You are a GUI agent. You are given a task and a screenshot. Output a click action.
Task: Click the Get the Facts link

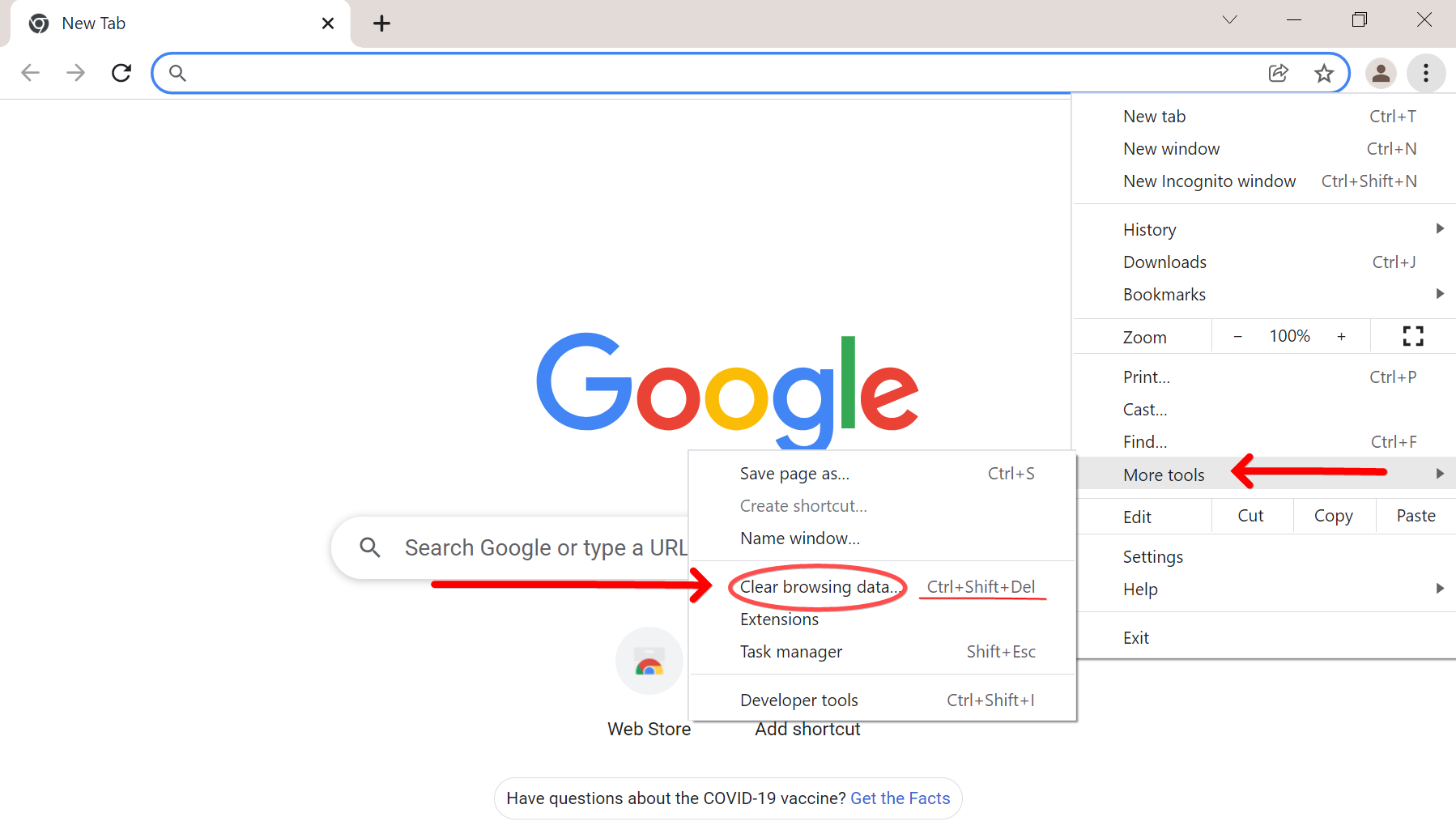coord(900,798)
